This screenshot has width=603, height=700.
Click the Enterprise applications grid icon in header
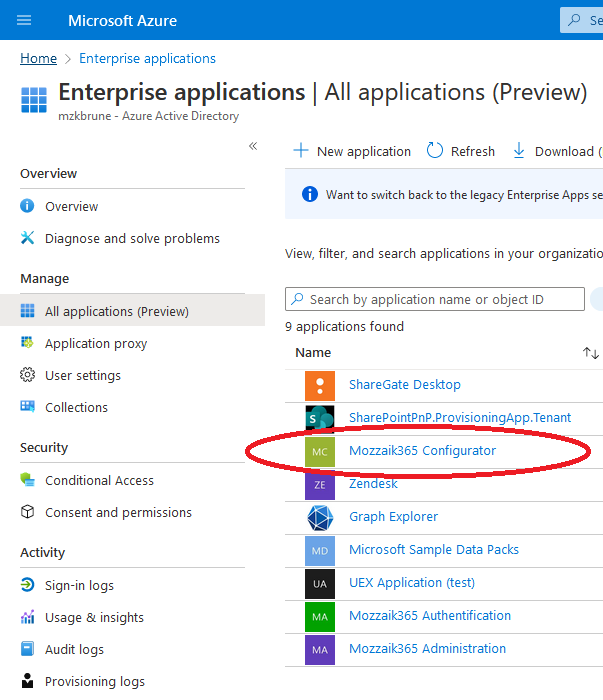tap(34, 100)
